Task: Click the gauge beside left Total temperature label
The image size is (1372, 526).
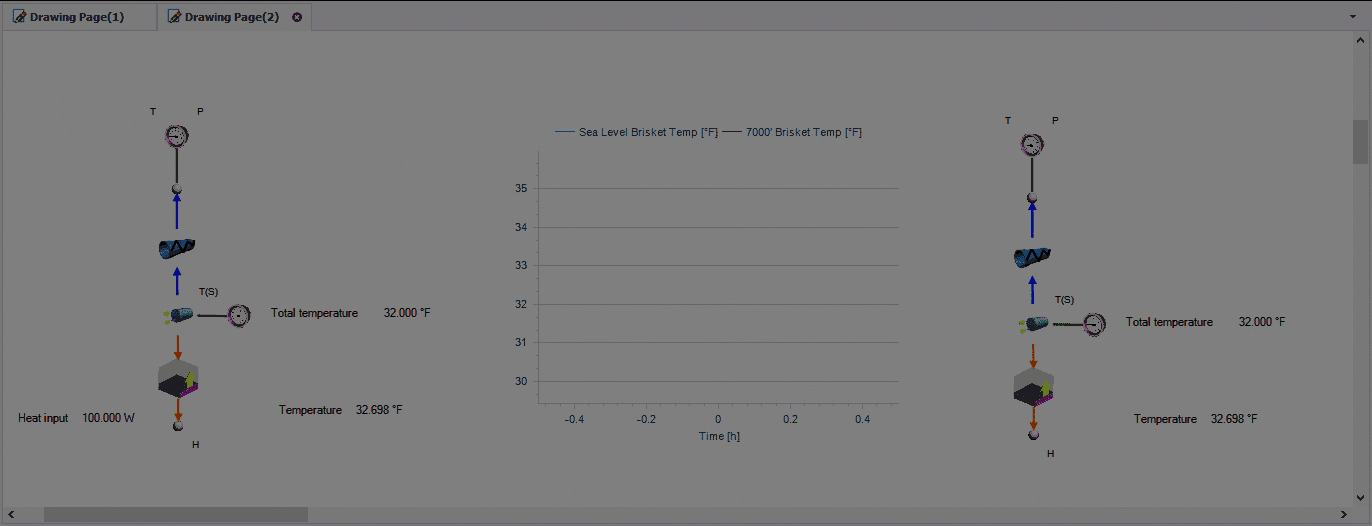Action: coord(239,316)
